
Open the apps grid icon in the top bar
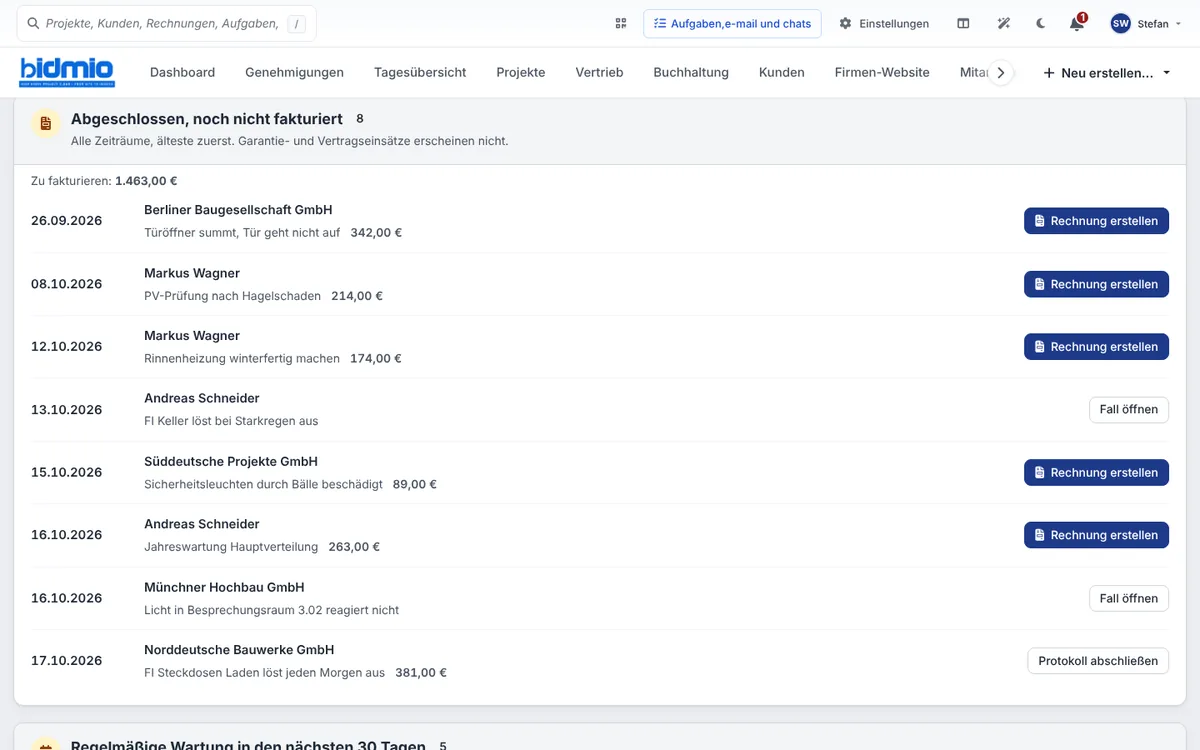point(621,23)
